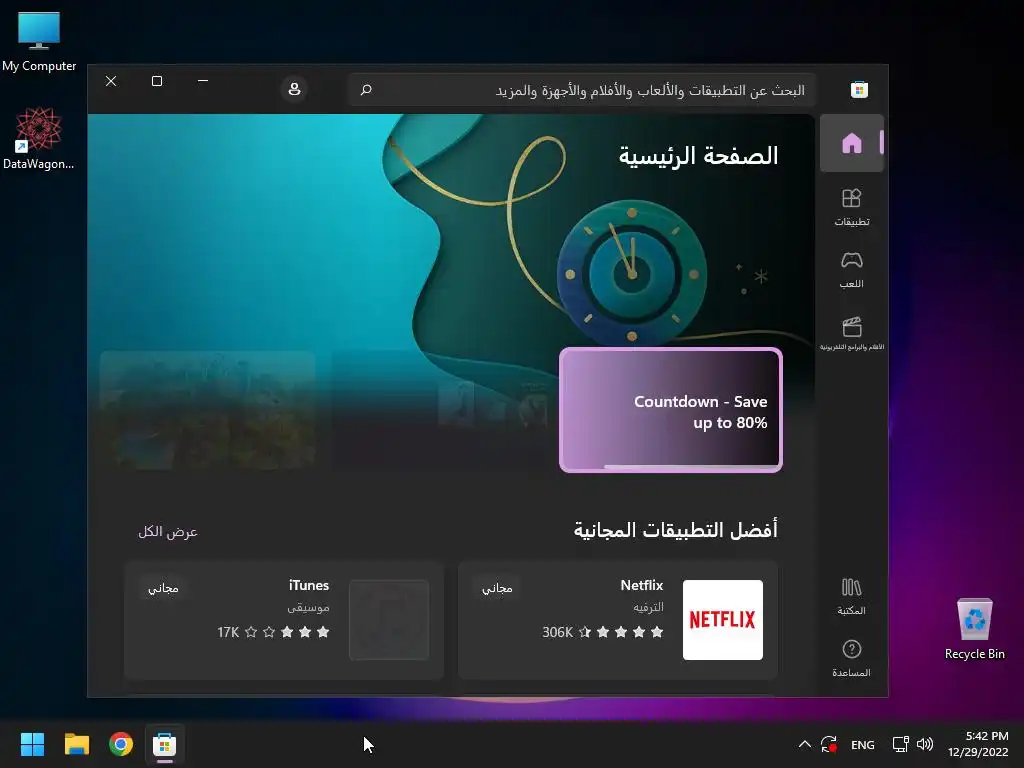
Task: Click the Microsoft Store logo in title bar
Action: [x=859, y=89]
